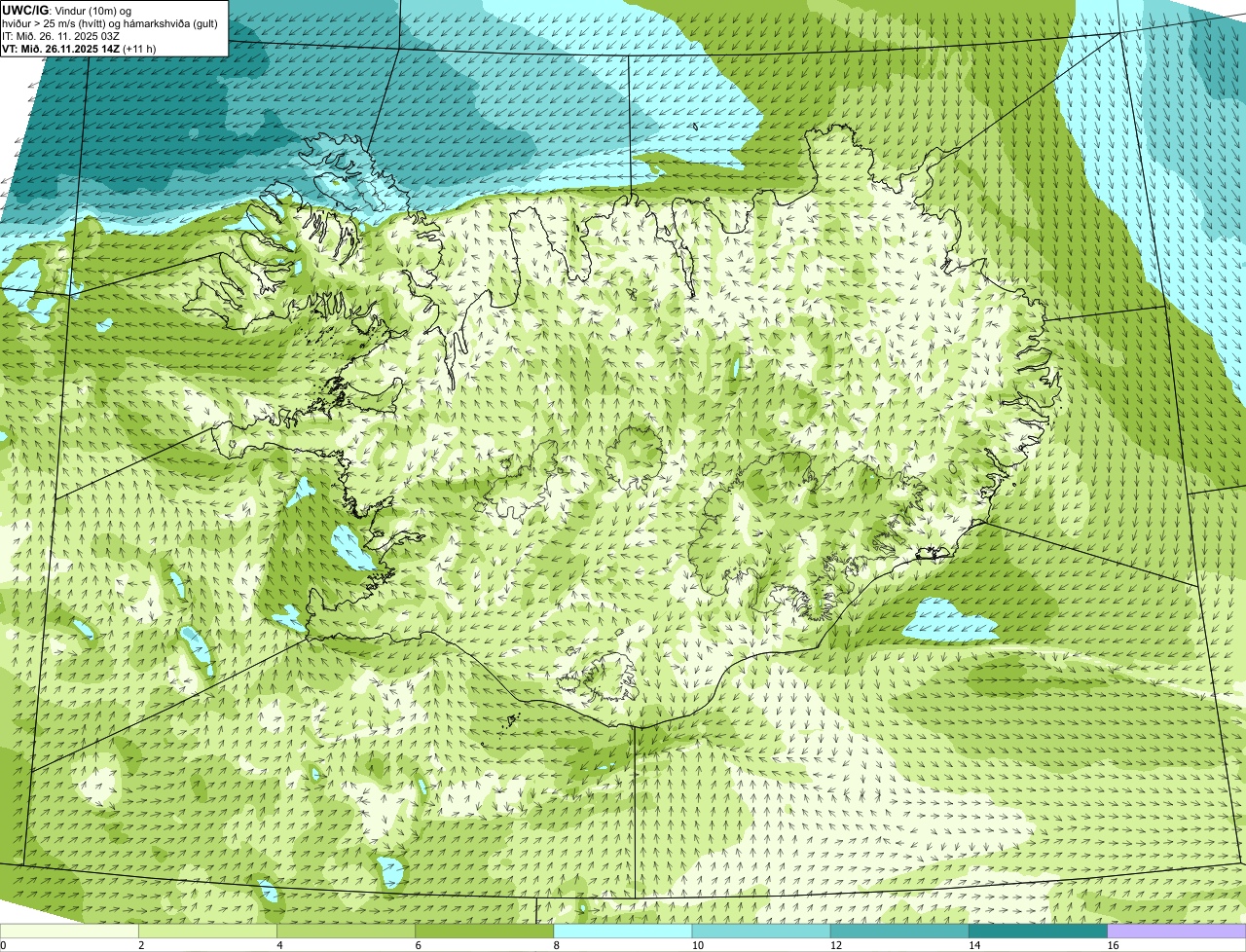This screenshot has height=952, width=1246.
Task: Click the '10' label on the wind scale
Action: pos(697,945)
